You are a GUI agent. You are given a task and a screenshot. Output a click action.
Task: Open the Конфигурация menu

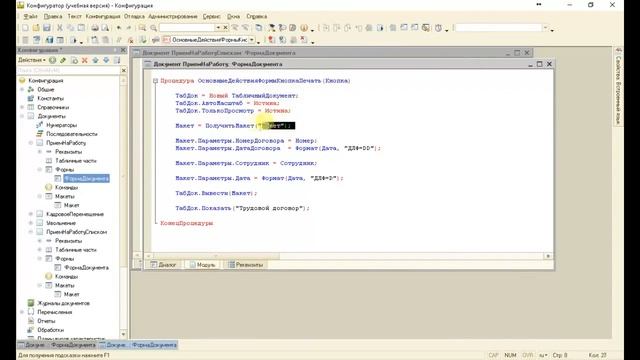click(103, 16)
